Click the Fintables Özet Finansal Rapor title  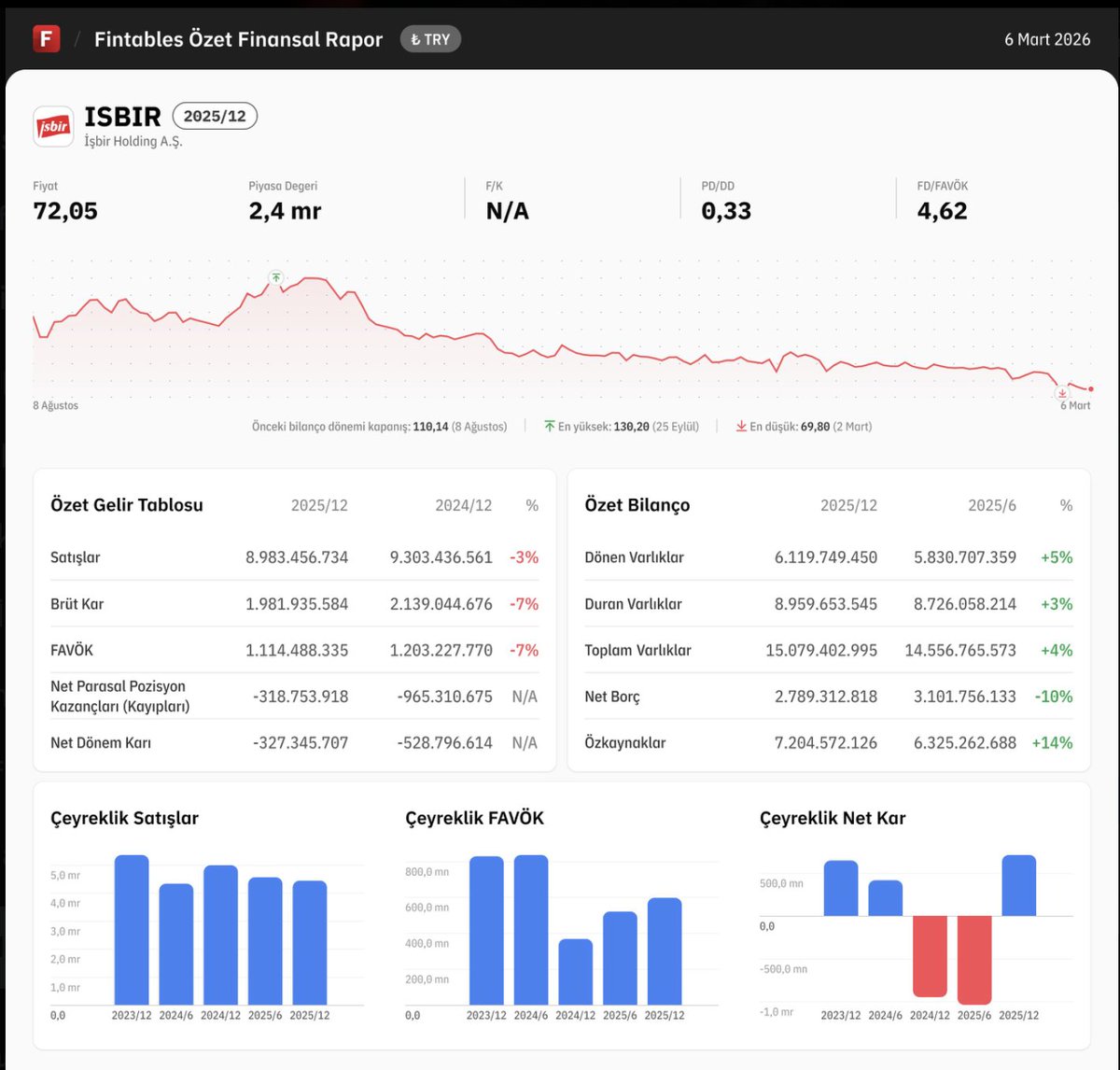click(238, 39)
